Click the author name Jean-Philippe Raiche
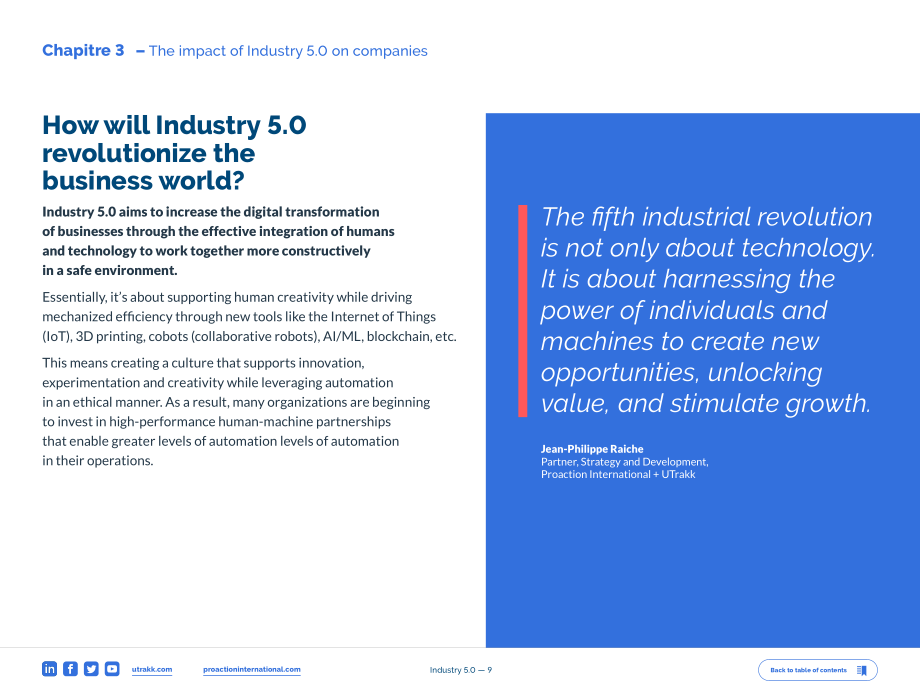This screenshot has height=690, width=920. (592, 449)
